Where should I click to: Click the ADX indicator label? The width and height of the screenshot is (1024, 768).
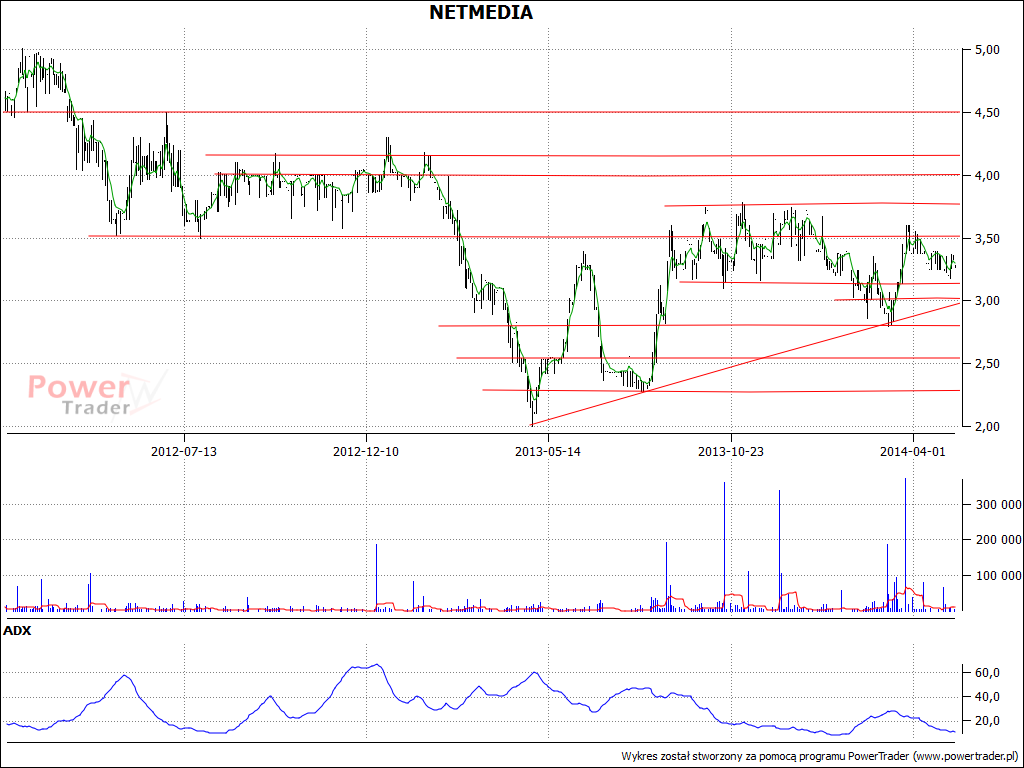point(17,632)
